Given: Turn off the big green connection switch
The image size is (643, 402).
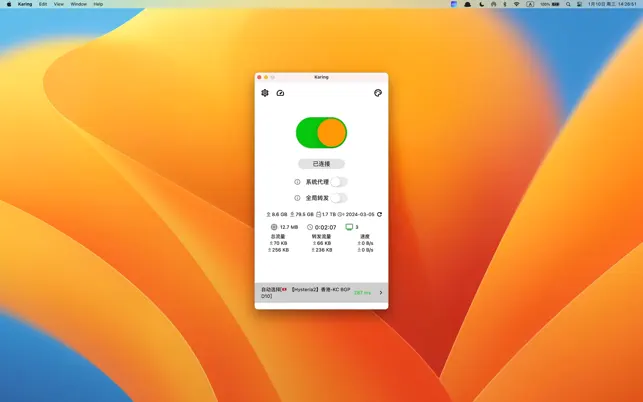Looking at the screenshot, I should coord(322,132).
